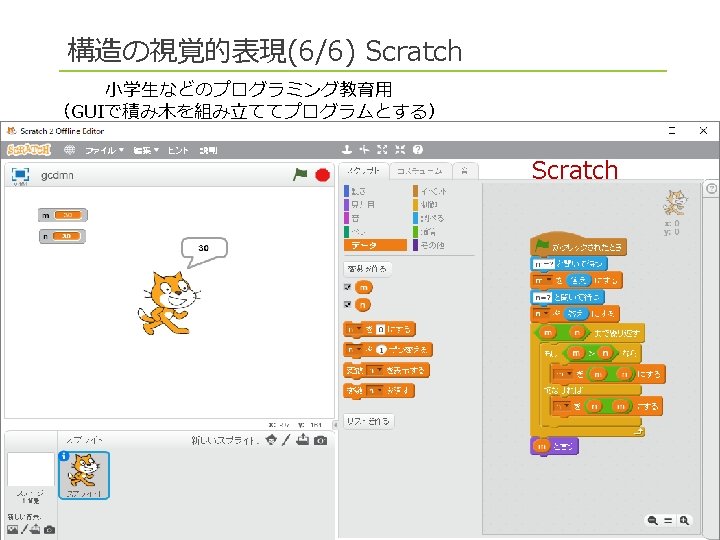Image resolution: width=720 pixels, height=540 pixels.
Task: Choose new sprite from library icon
Action: pos(271,440)
